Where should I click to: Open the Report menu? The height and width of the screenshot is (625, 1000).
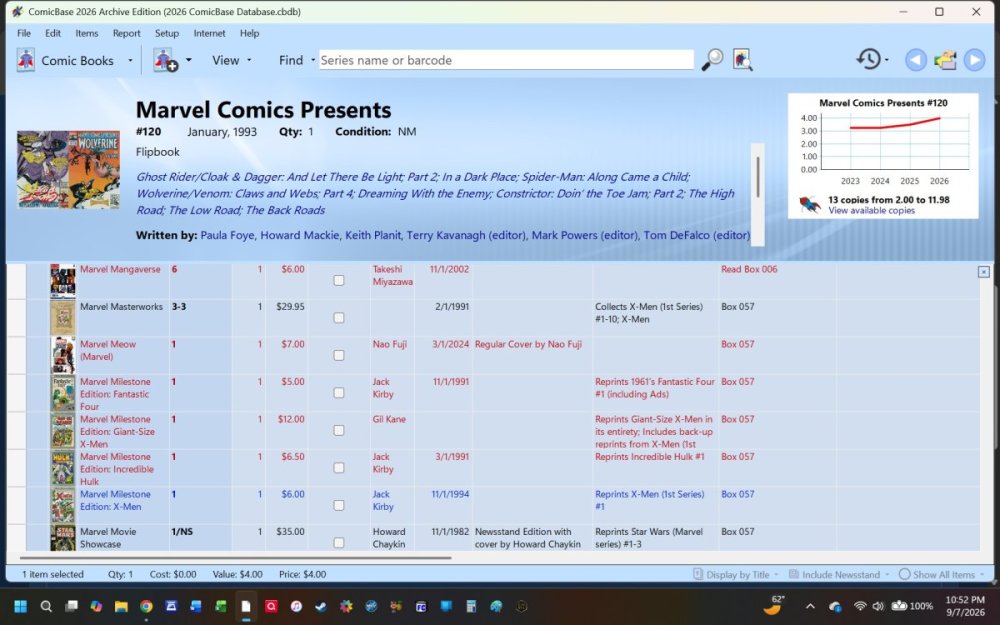click(x=126, y=33)
